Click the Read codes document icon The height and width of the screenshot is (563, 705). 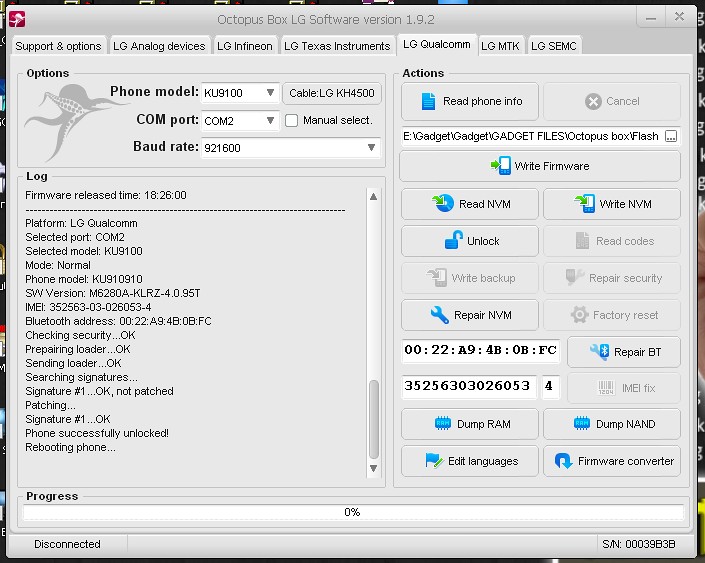point(582,241)
